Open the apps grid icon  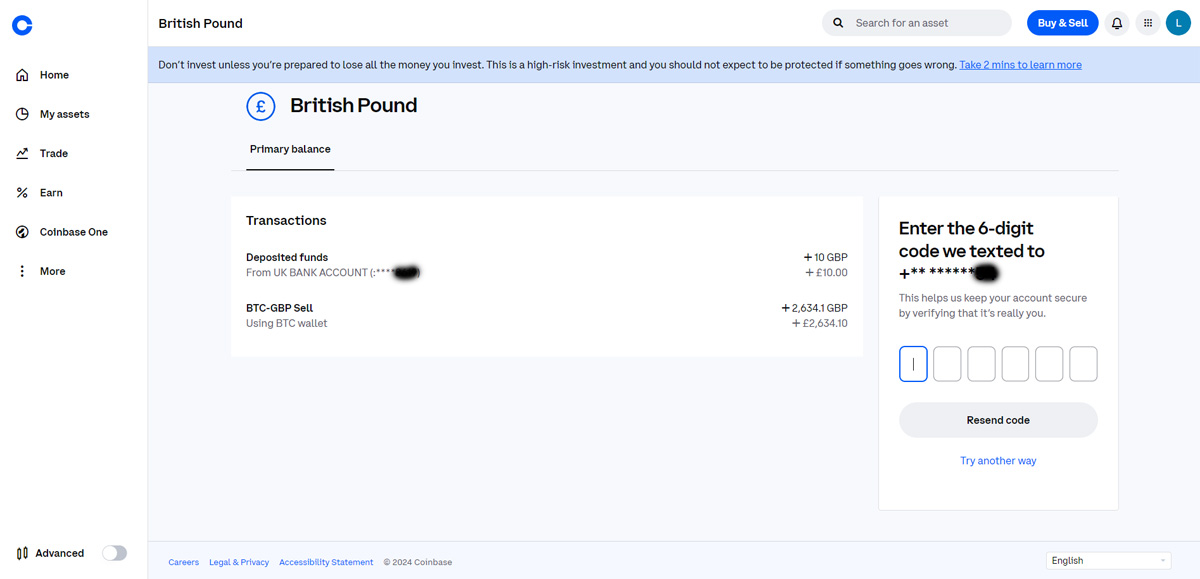point(1148,23)
